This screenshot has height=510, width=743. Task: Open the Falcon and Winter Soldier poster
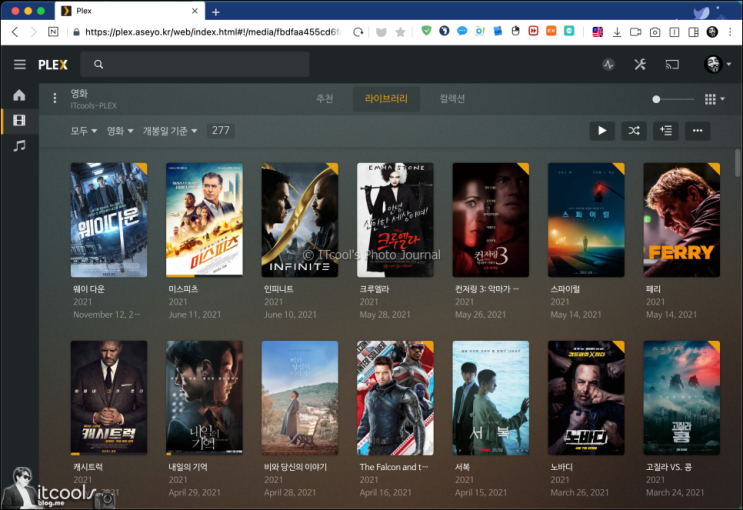click(395, 398)
